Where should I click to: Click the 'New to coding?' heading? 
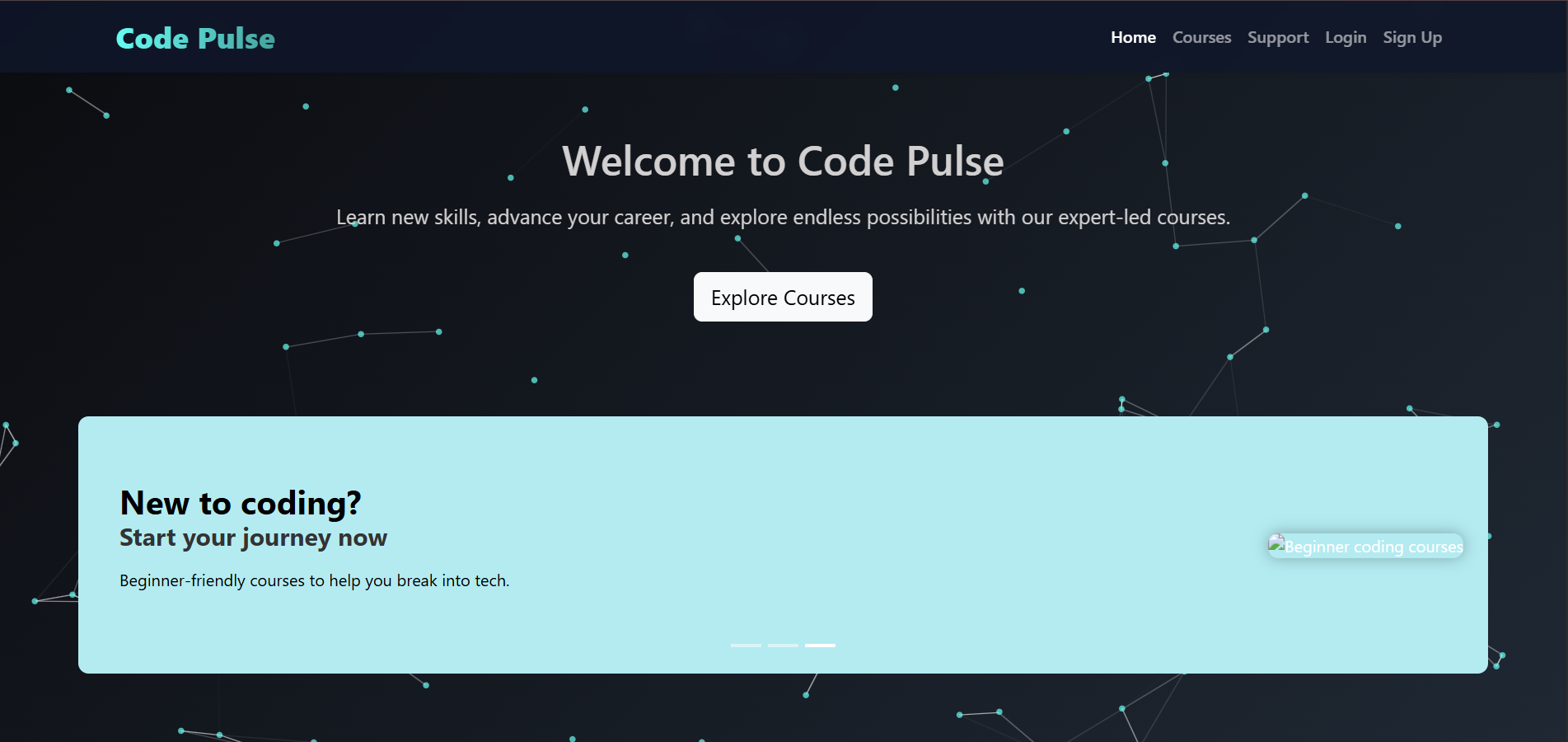[241, 503]
